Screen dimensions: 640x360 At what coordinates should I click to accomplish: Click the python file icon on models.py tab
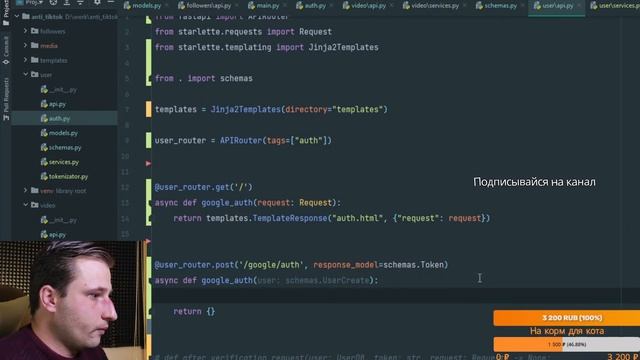127,6
